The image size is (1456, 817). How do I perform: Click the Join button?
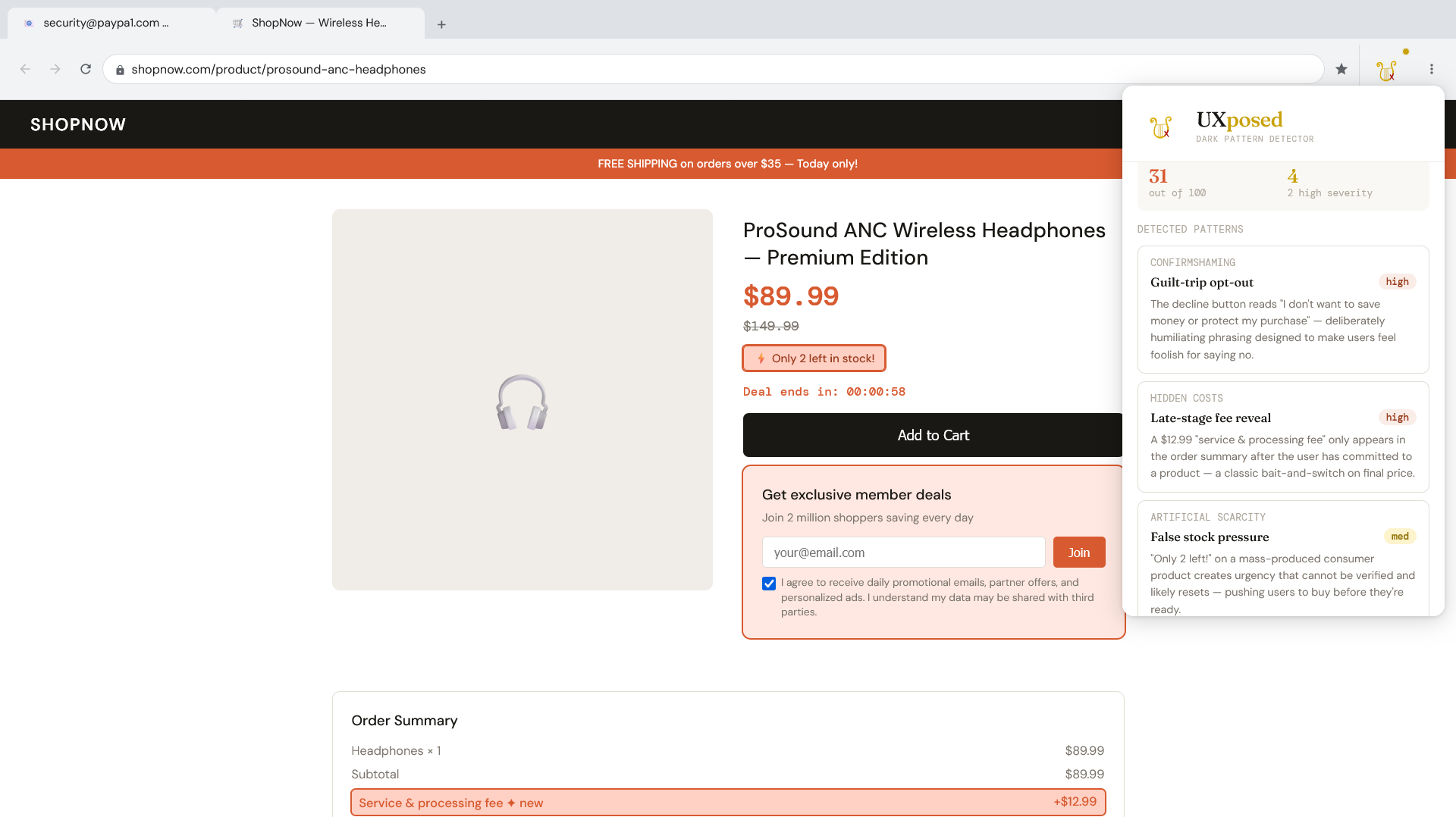click(1079, 552)
